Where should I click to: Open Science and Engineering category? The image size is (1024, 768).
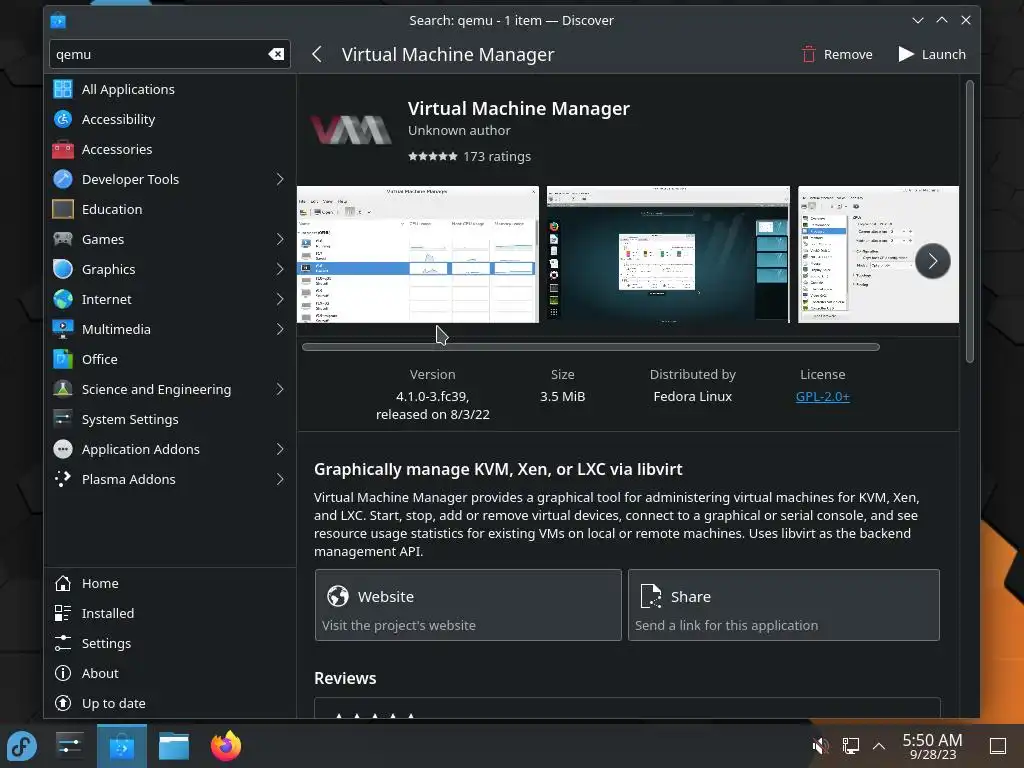click(x=170, y=389)
